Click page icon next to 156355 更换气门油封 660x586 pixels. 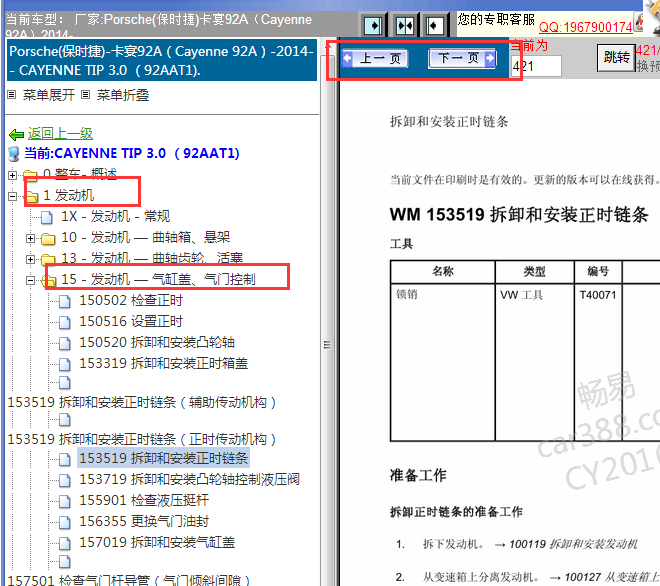point(64,522)
